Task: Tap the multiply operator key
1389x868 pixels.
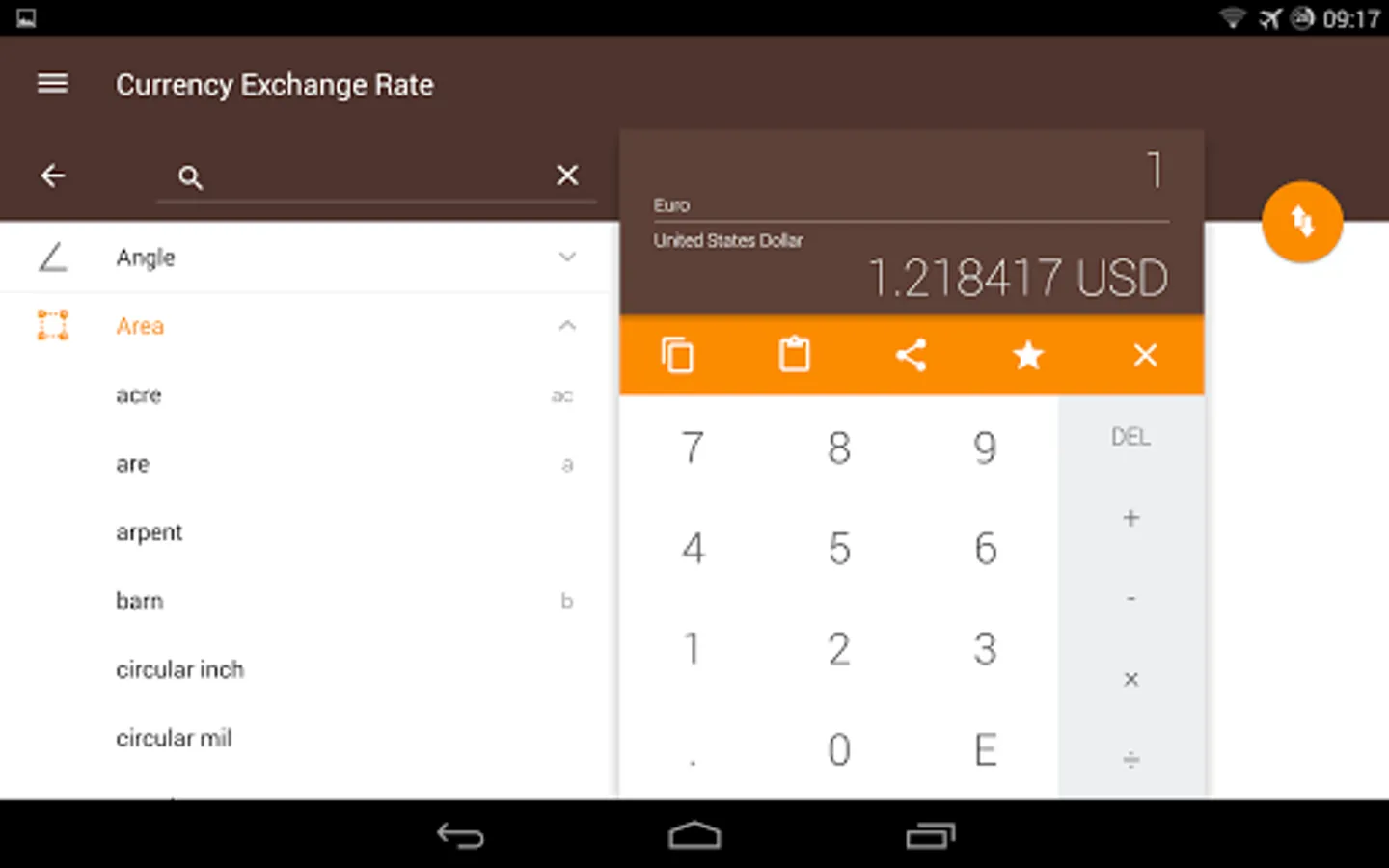Action: click(x=1130, y=680)
